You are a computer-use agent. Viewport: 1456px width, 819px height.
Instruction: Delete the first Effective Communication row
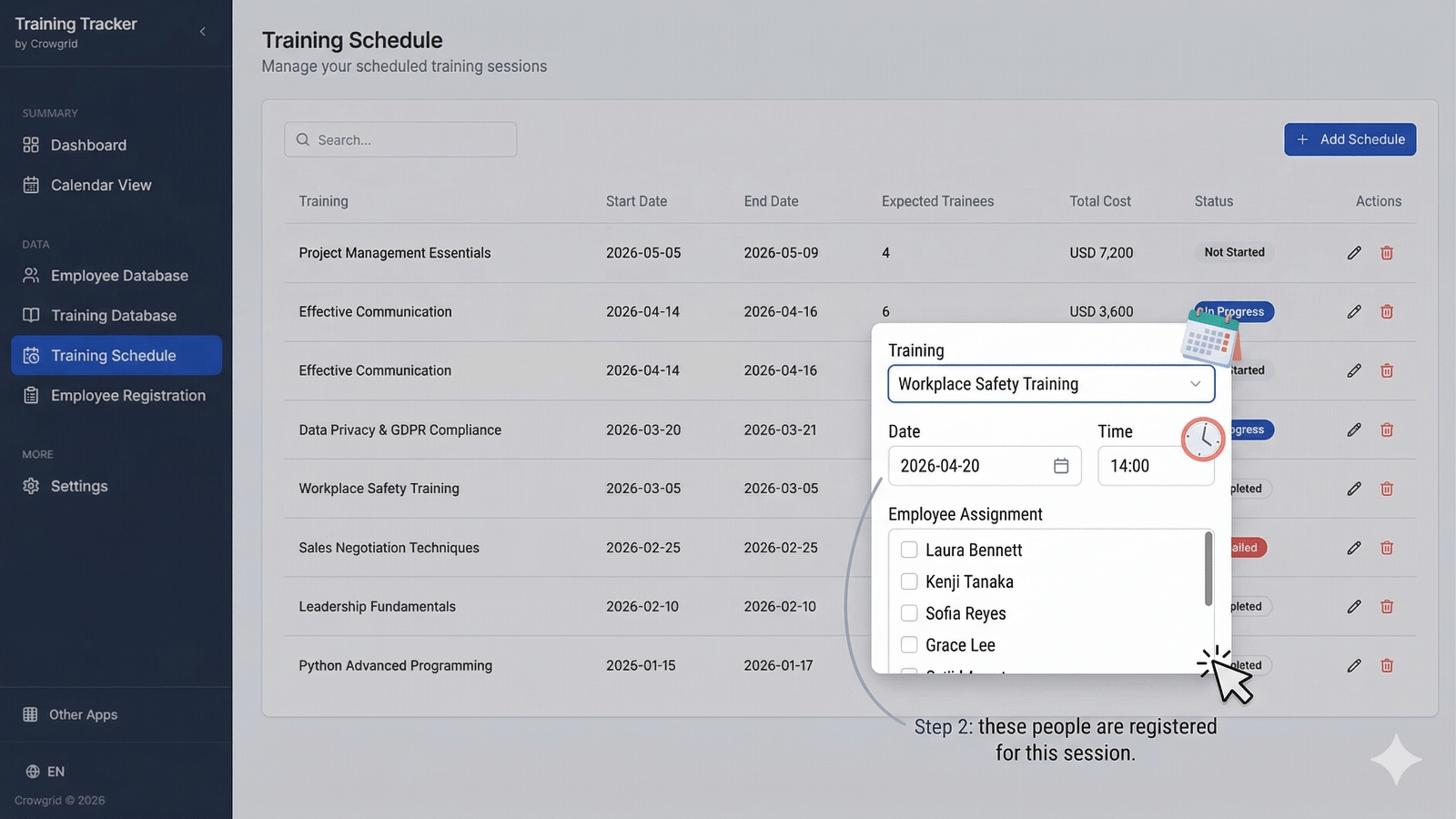(1387, 312)
